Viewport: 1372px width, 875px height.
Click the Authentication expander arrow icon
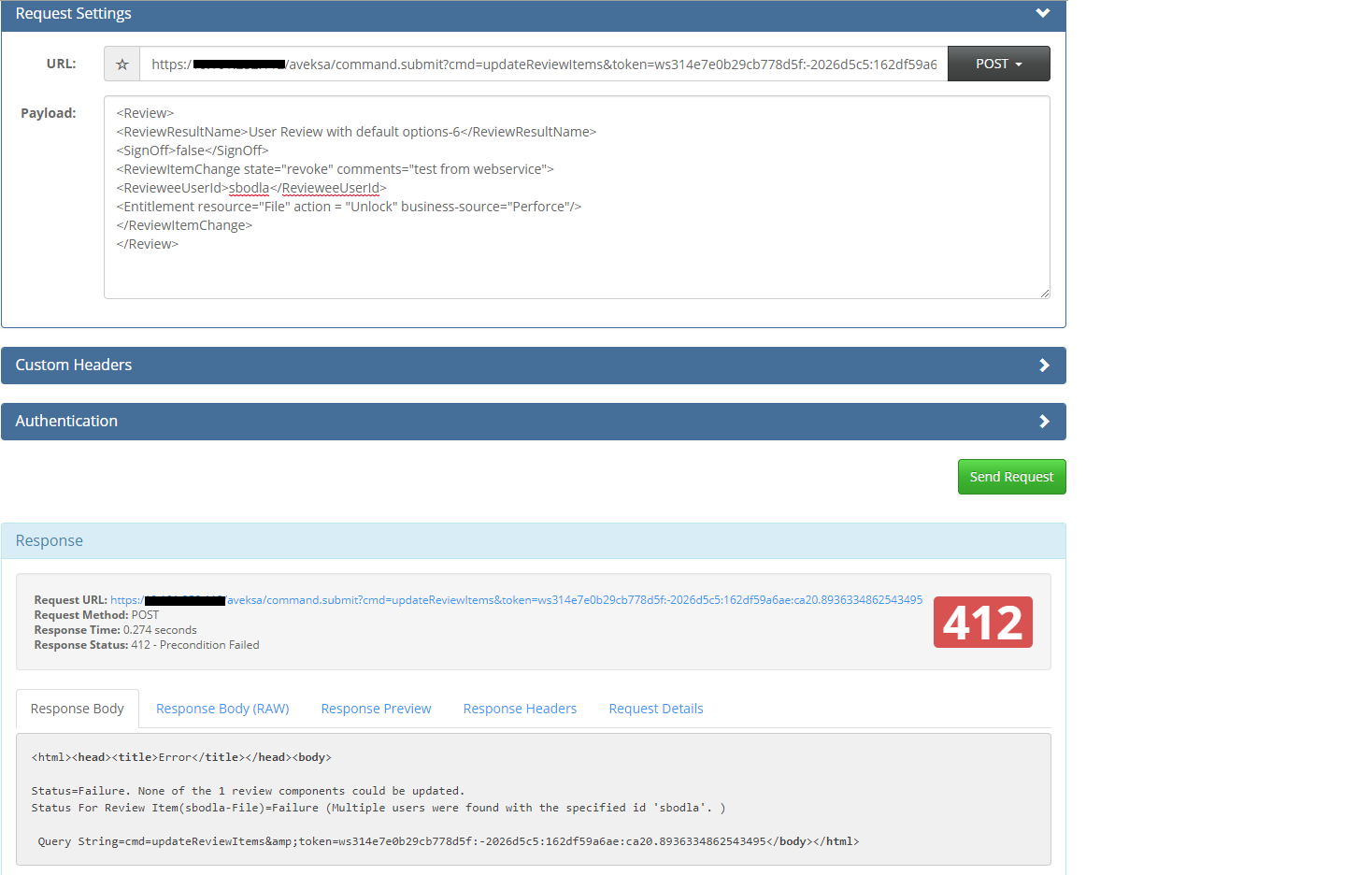1044,421
